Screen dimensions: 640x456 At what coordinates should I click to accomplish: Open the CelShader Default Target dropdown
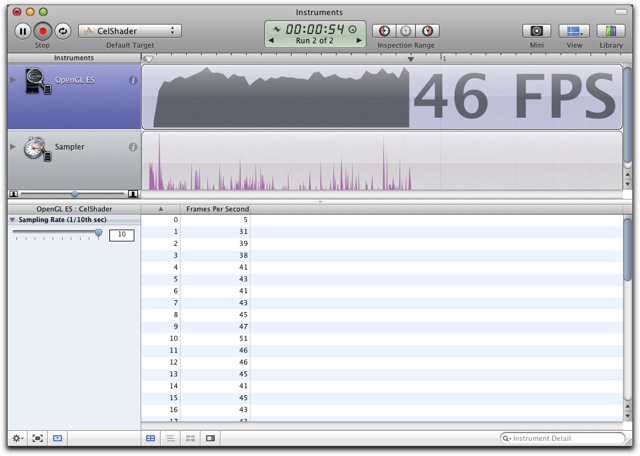(x=130, y=31)
